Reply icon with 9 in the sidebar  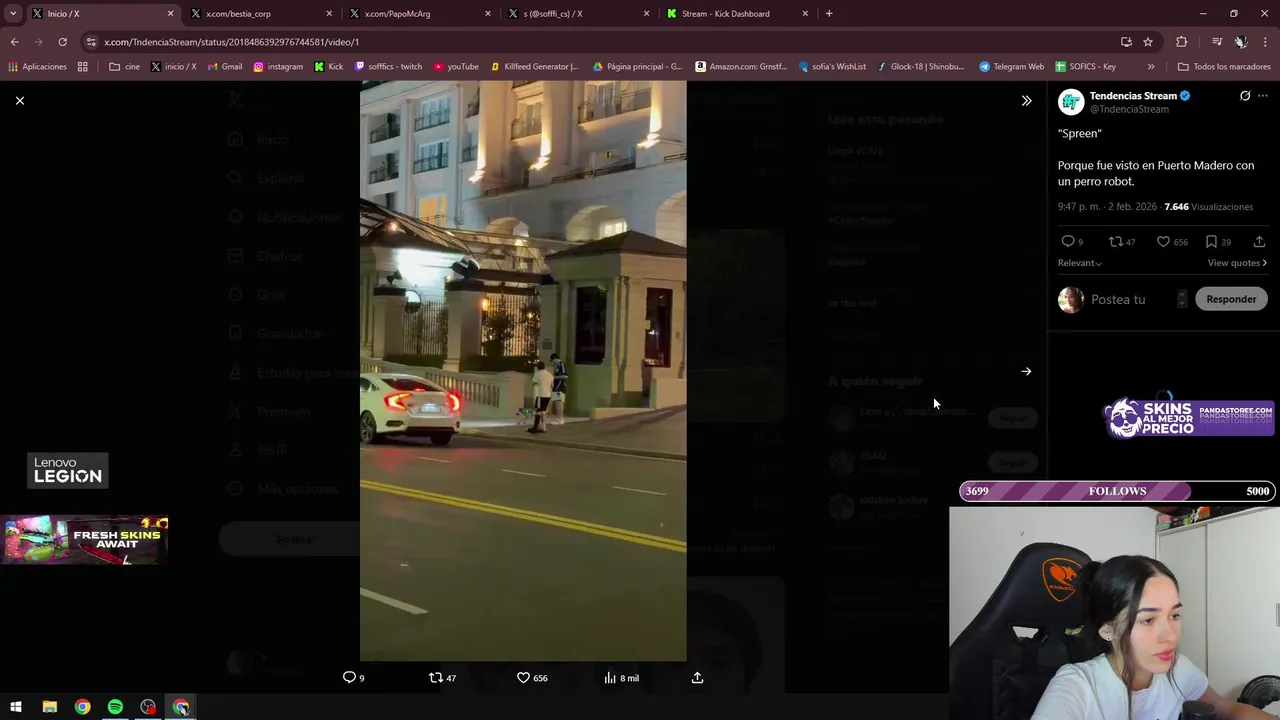coord(1072,242)
